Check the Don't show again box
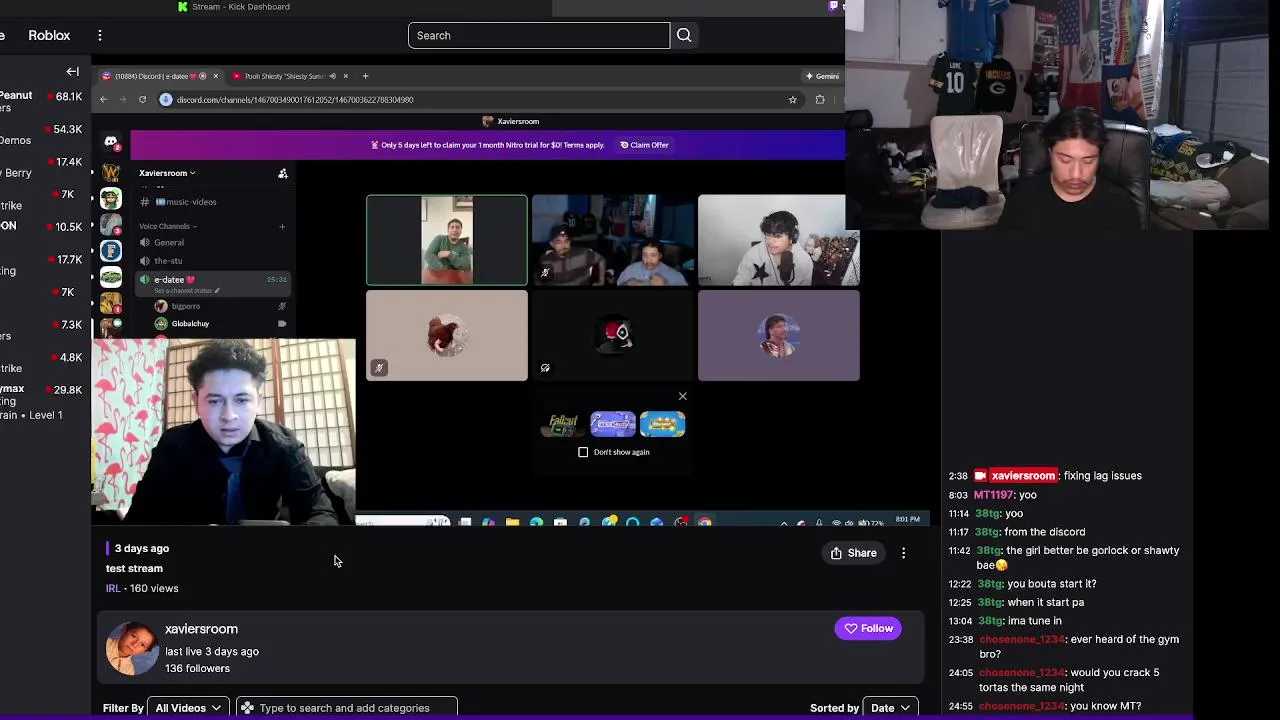 [x=583, y=452]
